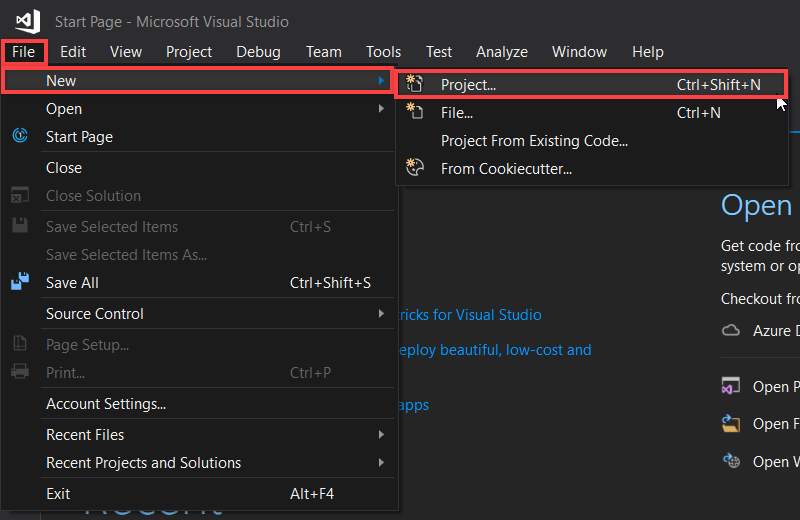Click the 'ricks for Visual Studio' link
The image size is (800, 520).
pos(470,315)
